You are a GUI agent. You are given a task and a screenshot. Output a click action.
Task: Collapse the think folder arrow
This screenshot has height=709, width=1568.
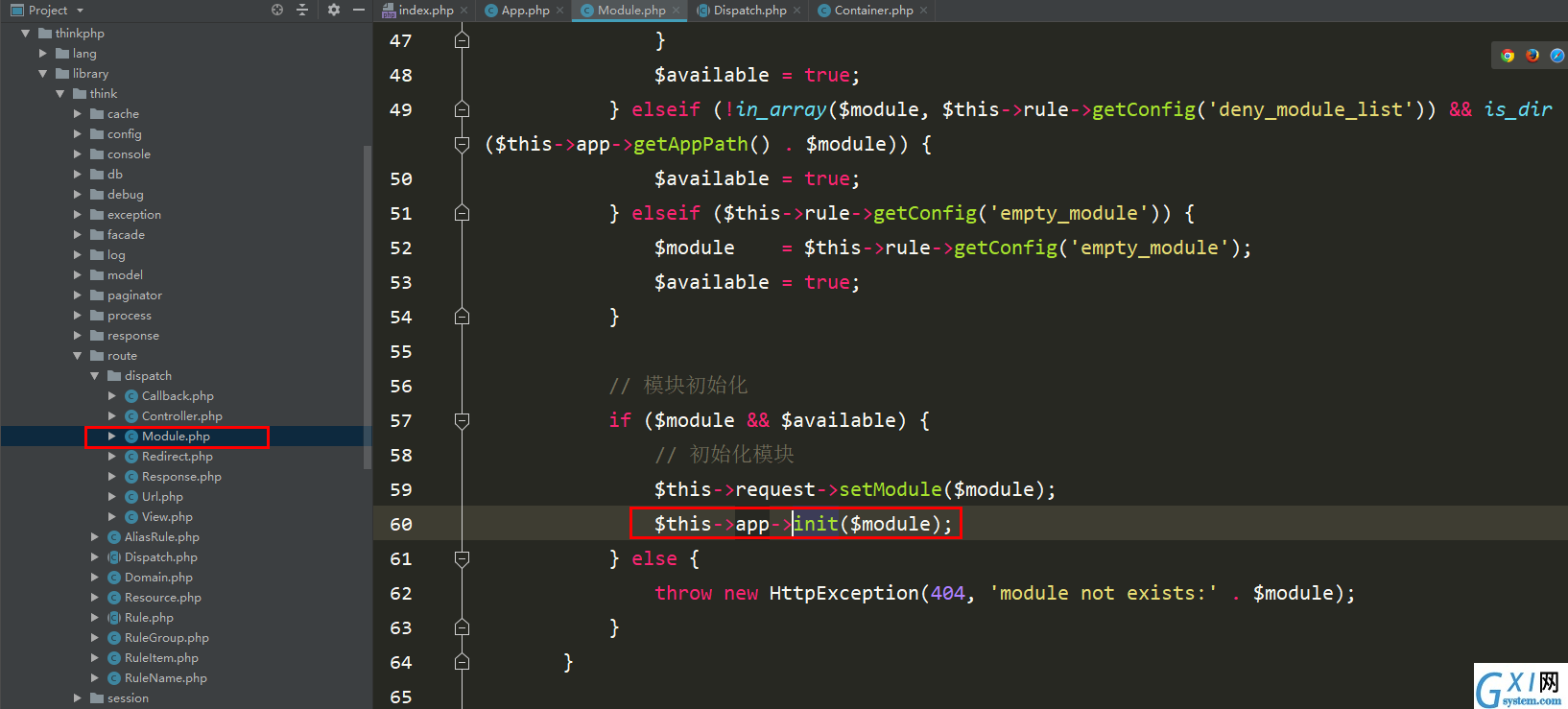59,94
